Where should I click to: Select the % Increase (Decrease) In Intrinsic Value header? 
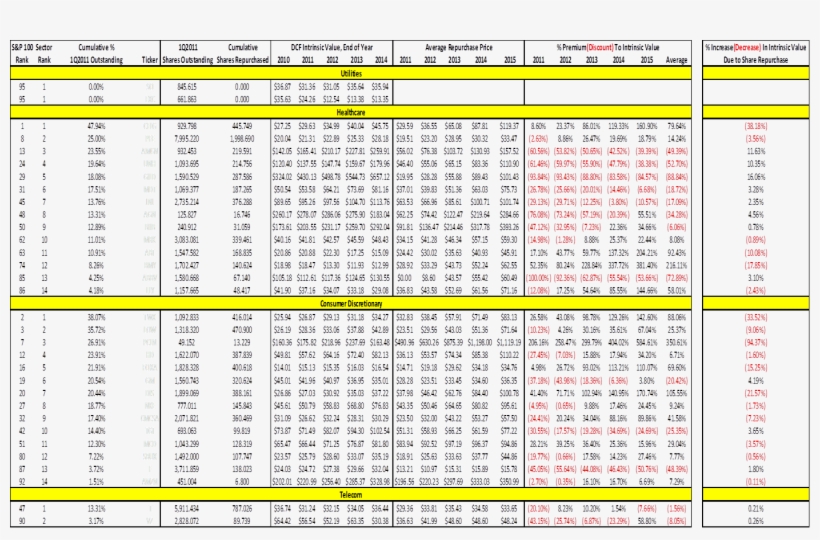click(x=760, y=47)
